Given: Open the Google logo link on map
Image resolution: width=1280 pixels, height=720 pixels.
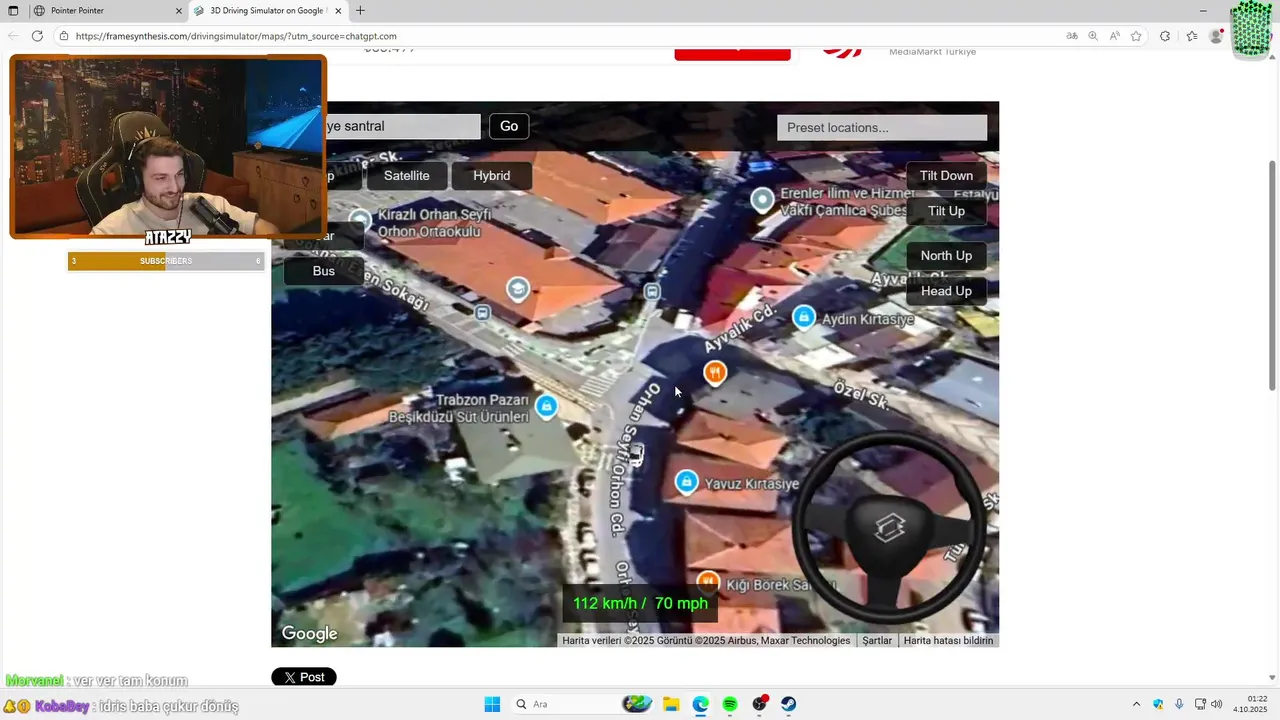Looking at the screenshot, I should [309, 633].
